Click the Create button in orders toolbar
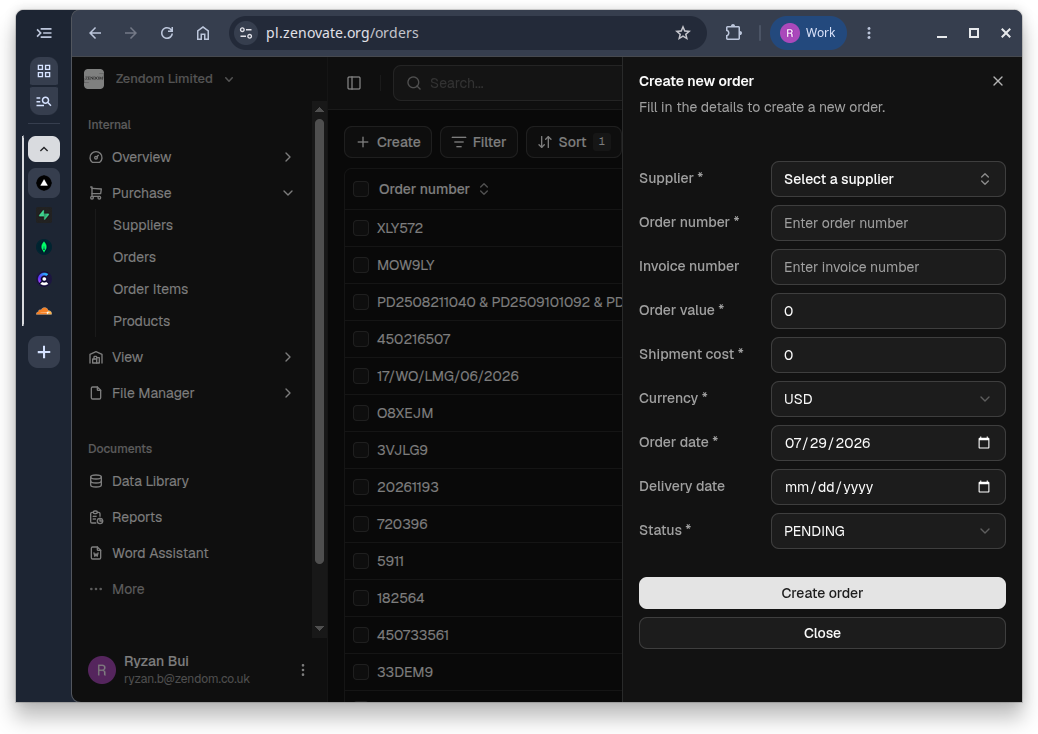 (388, 142)
